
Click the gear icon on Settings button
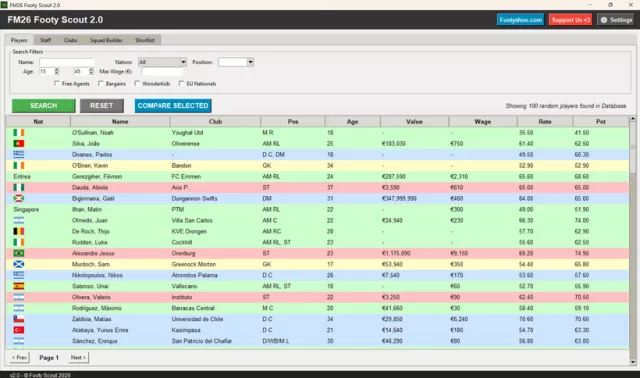(x=604, y=20)
